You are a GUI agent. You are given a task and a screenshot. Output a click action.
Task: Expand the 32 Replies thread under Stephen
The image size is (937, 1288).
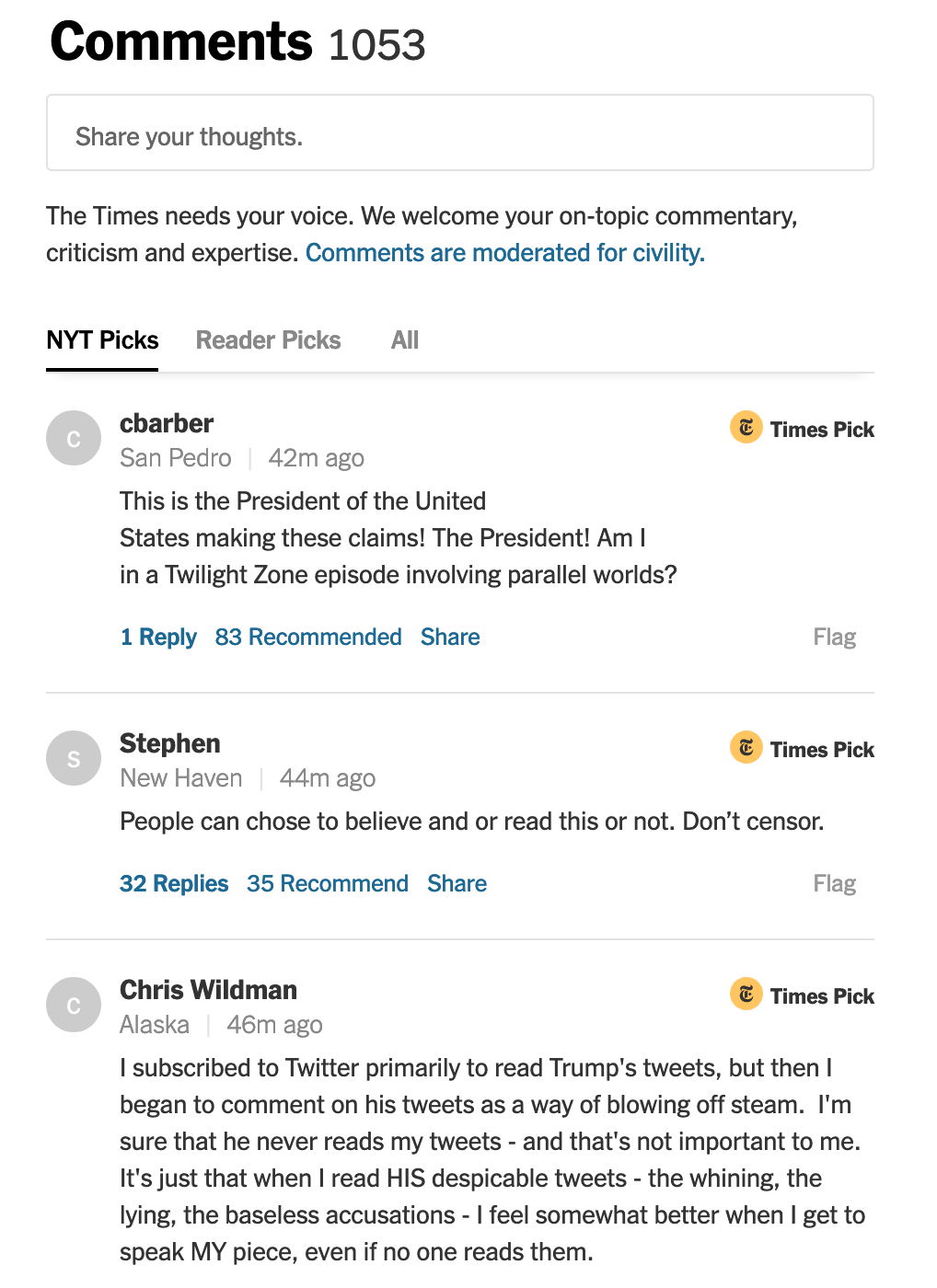point(174,883)
